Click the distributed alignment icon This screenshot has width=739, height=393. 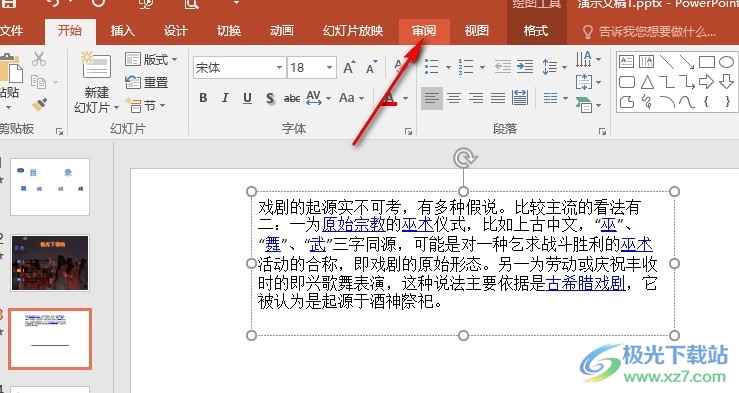pos(520,98)
